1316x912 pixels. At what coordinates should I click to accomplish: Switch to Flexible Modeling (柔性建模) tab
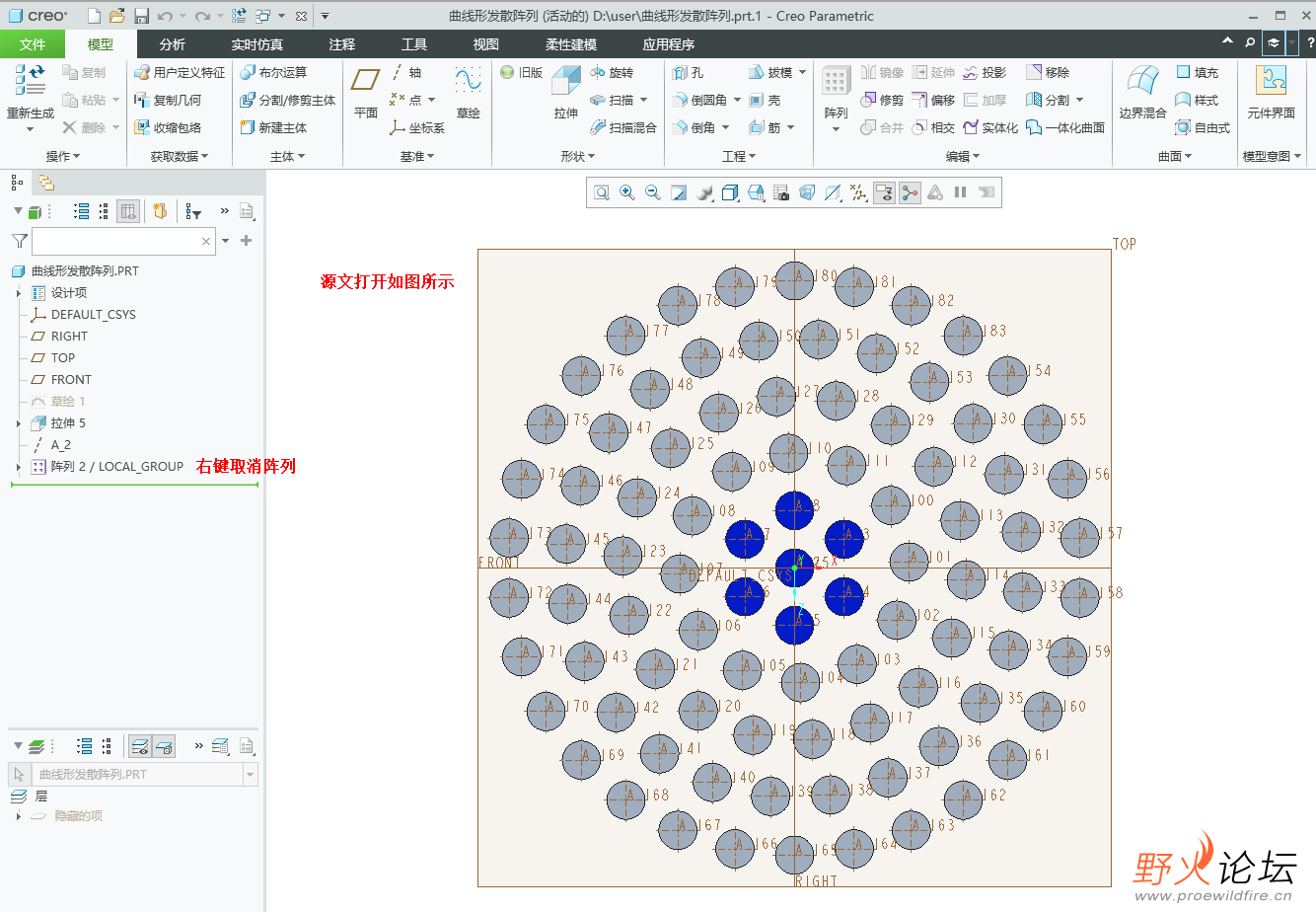(571, 44)
